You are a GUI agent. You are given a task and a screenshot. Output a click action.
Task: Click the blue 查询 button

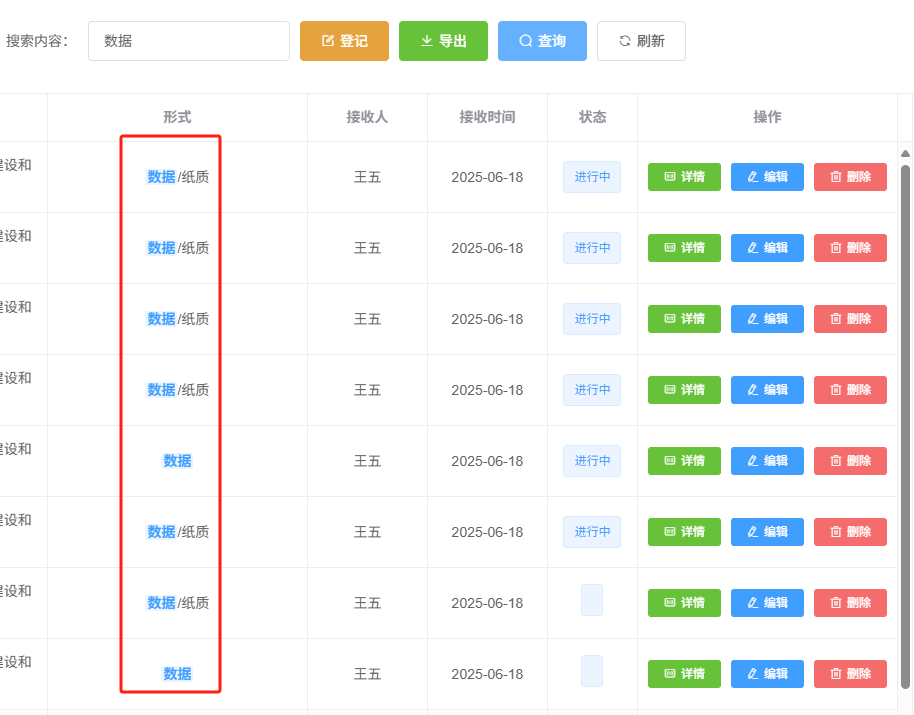[x=543, y=41]
